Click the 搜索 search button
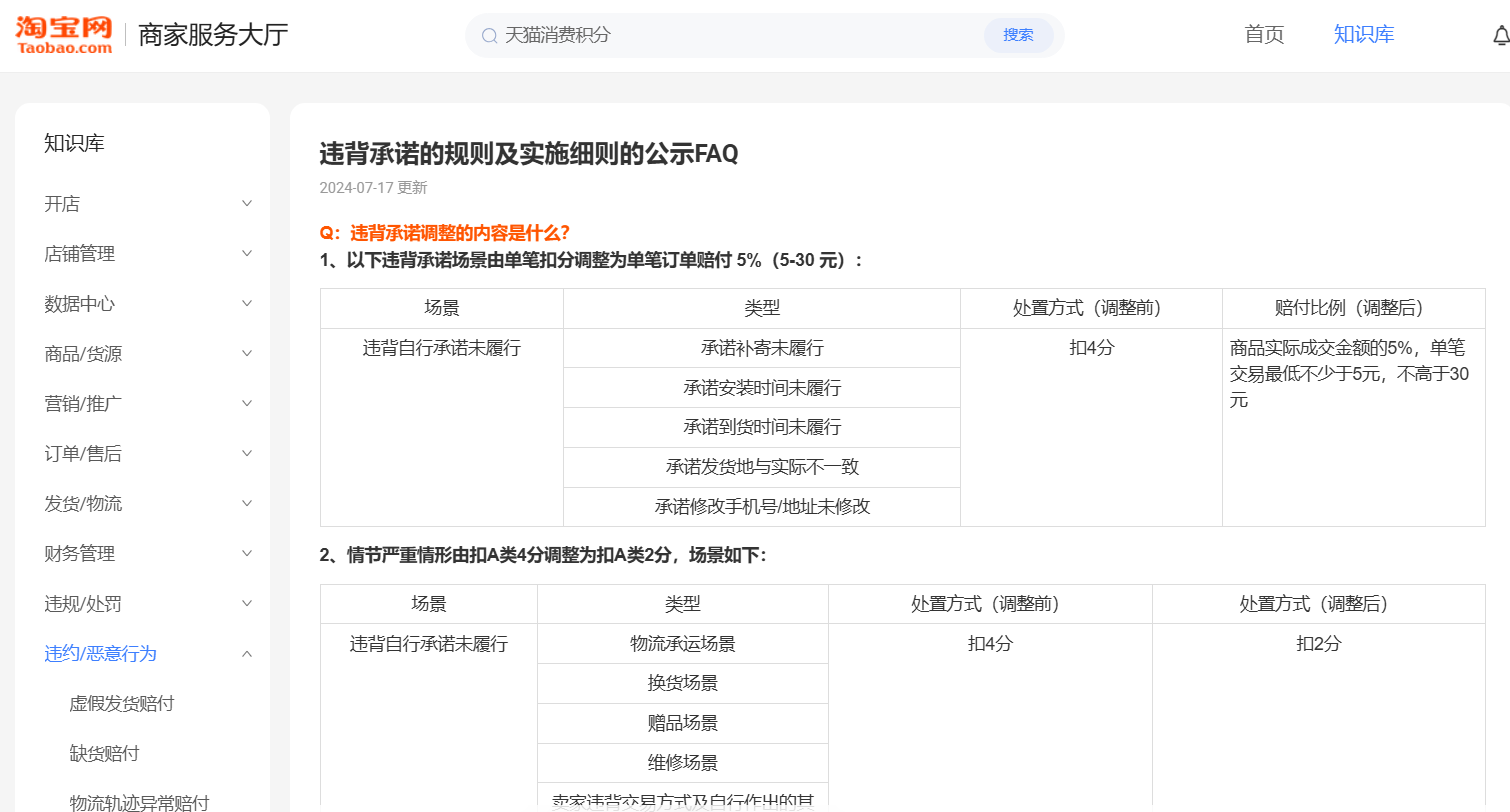1510x812 pixels. (x=1018, y=35)
